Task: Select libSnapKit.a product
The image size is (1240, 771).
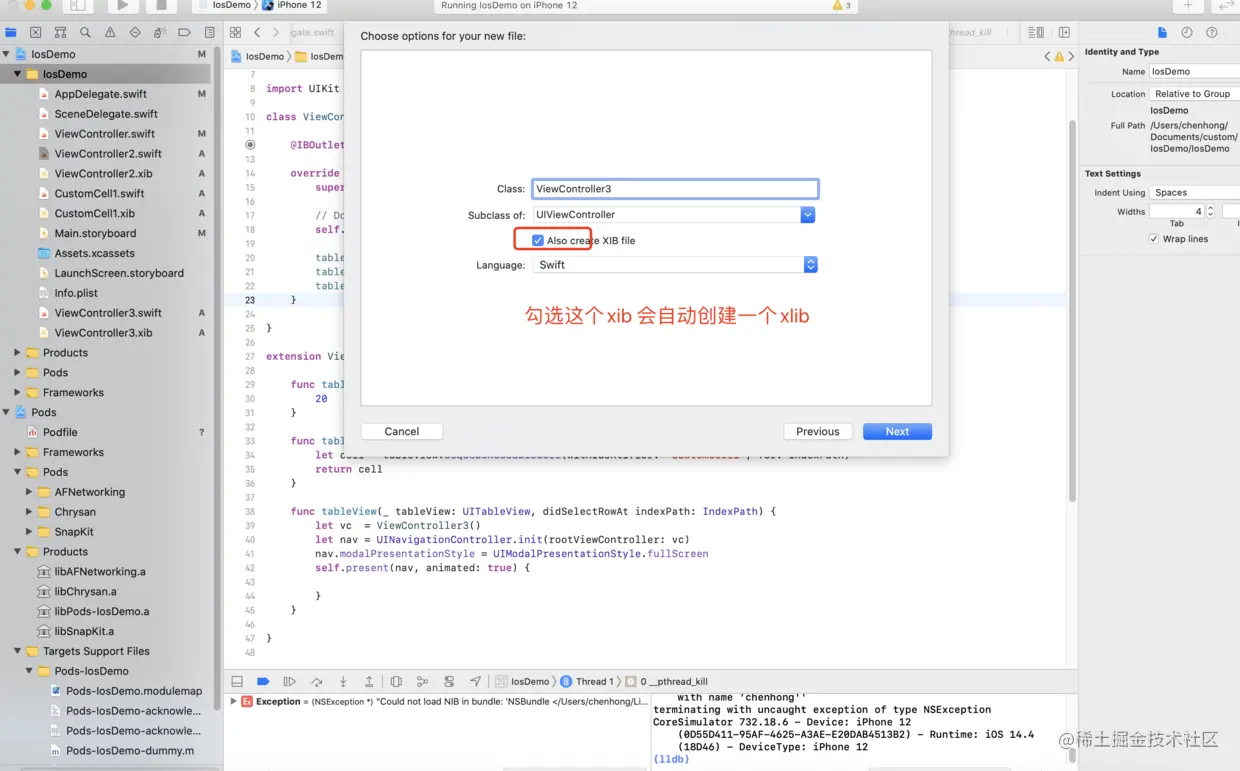Action: click(84, 631)
